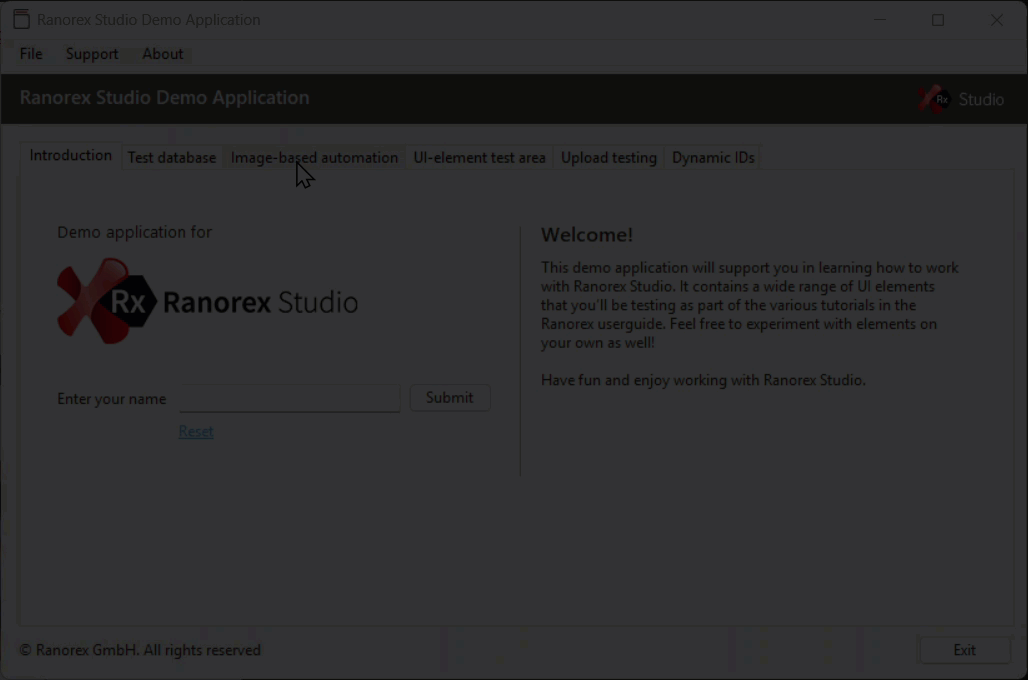Open the Support menu
The width and height of the screenshot is (1028, 680).
click(x=92, y=54)
